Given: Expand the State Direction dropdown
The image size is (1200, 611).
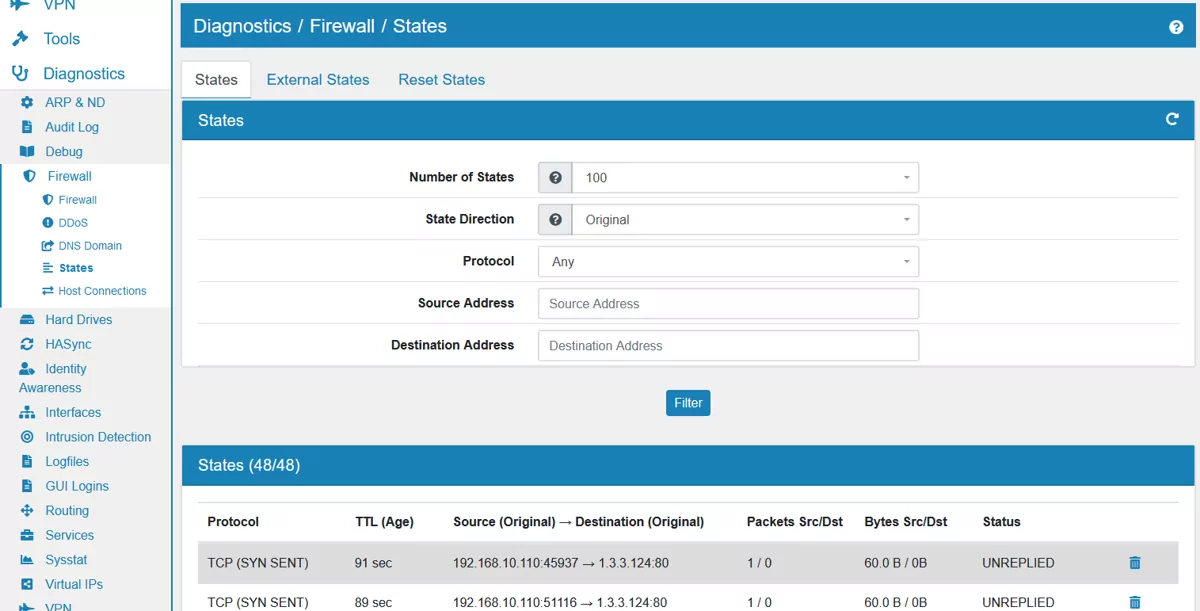Looking at the screenshot, I should tap(745, 220).
